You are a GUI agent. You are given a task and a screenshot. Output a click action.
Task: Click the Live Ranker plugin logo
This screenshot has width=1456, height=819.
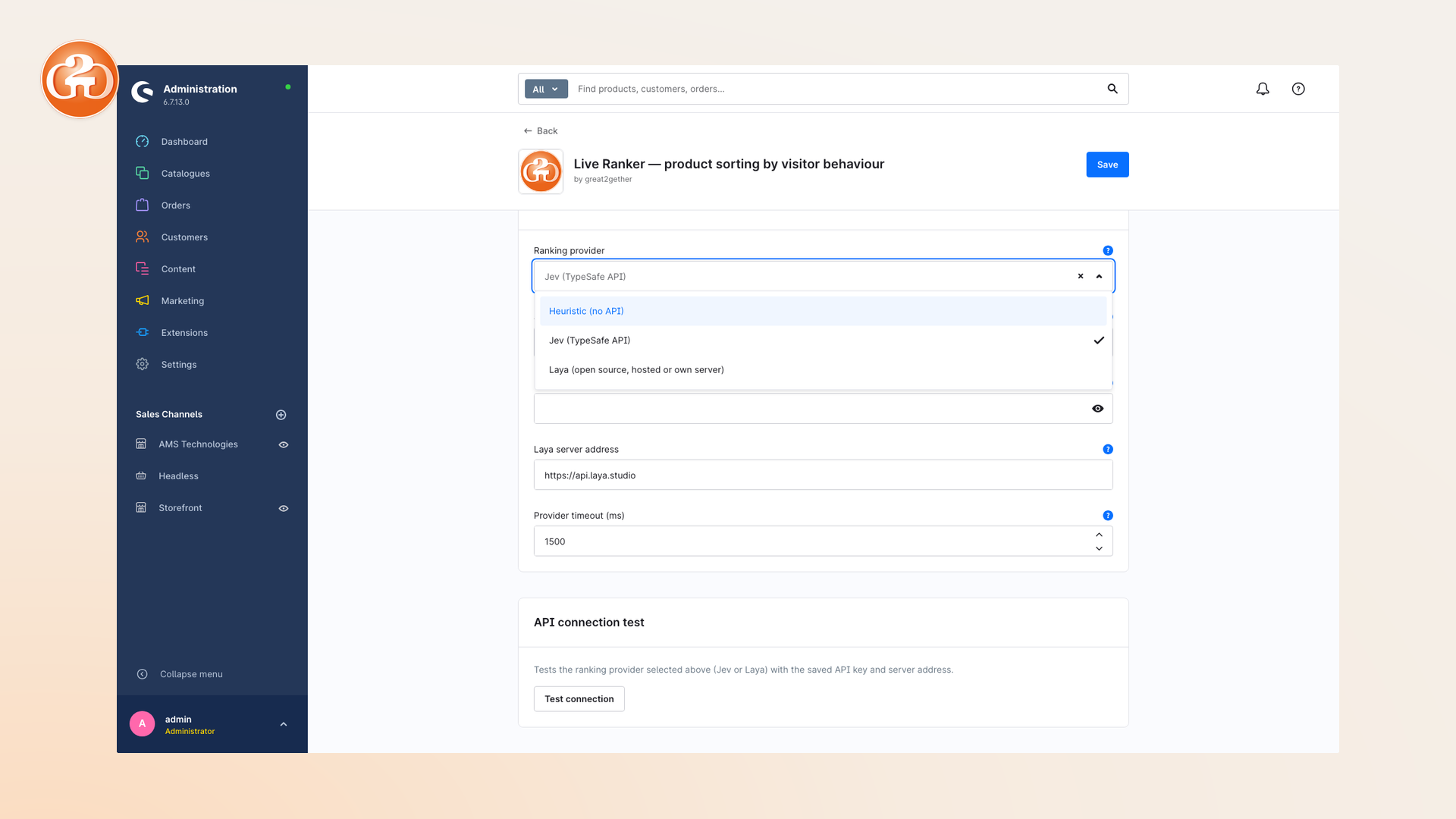[x=541, y=171]
